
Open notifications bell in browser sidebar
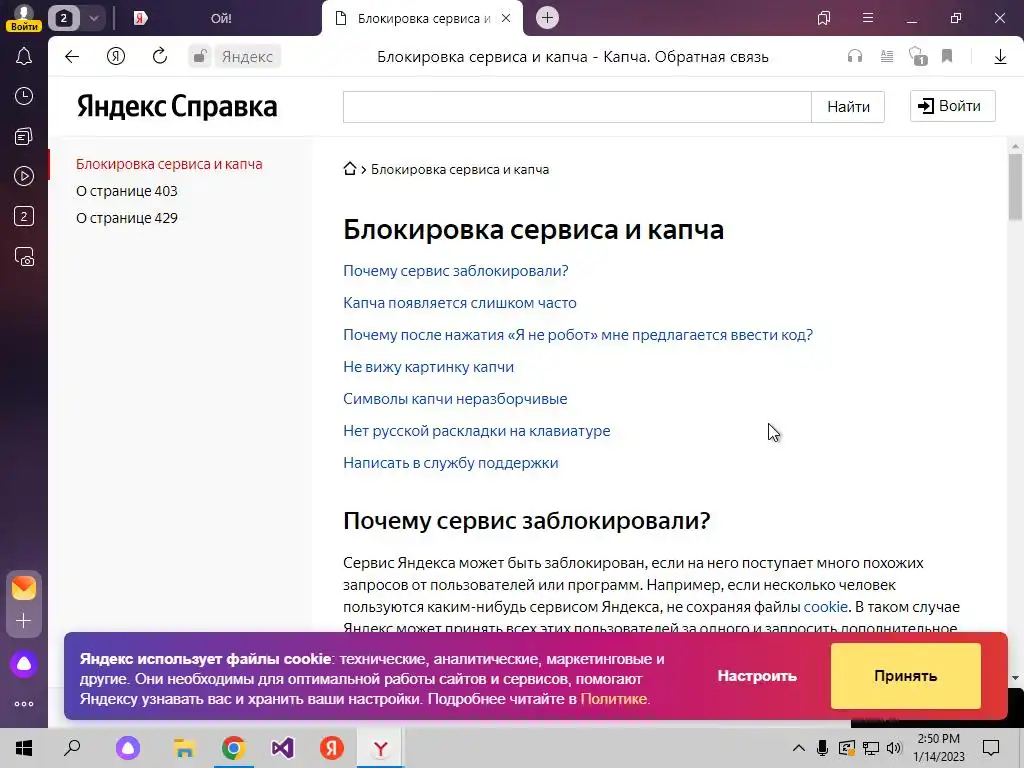pos(24,57)
